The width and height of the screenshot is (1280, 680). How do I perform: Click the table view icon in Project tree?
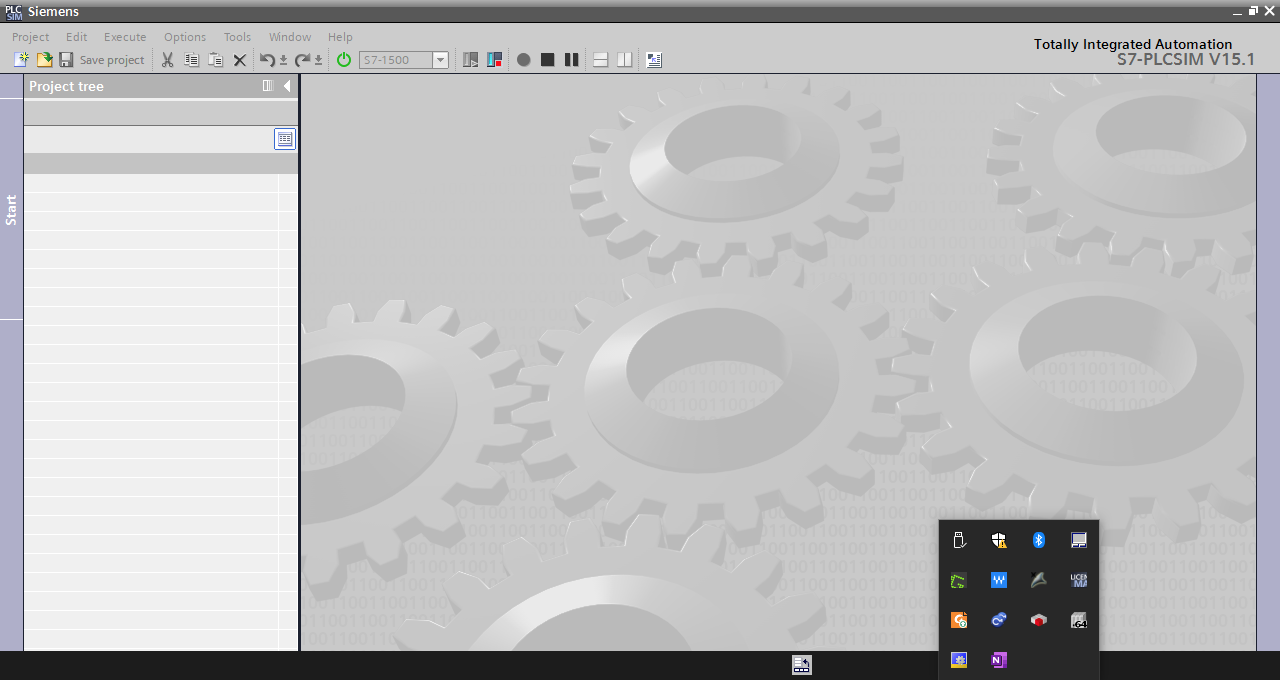point(285,139)
